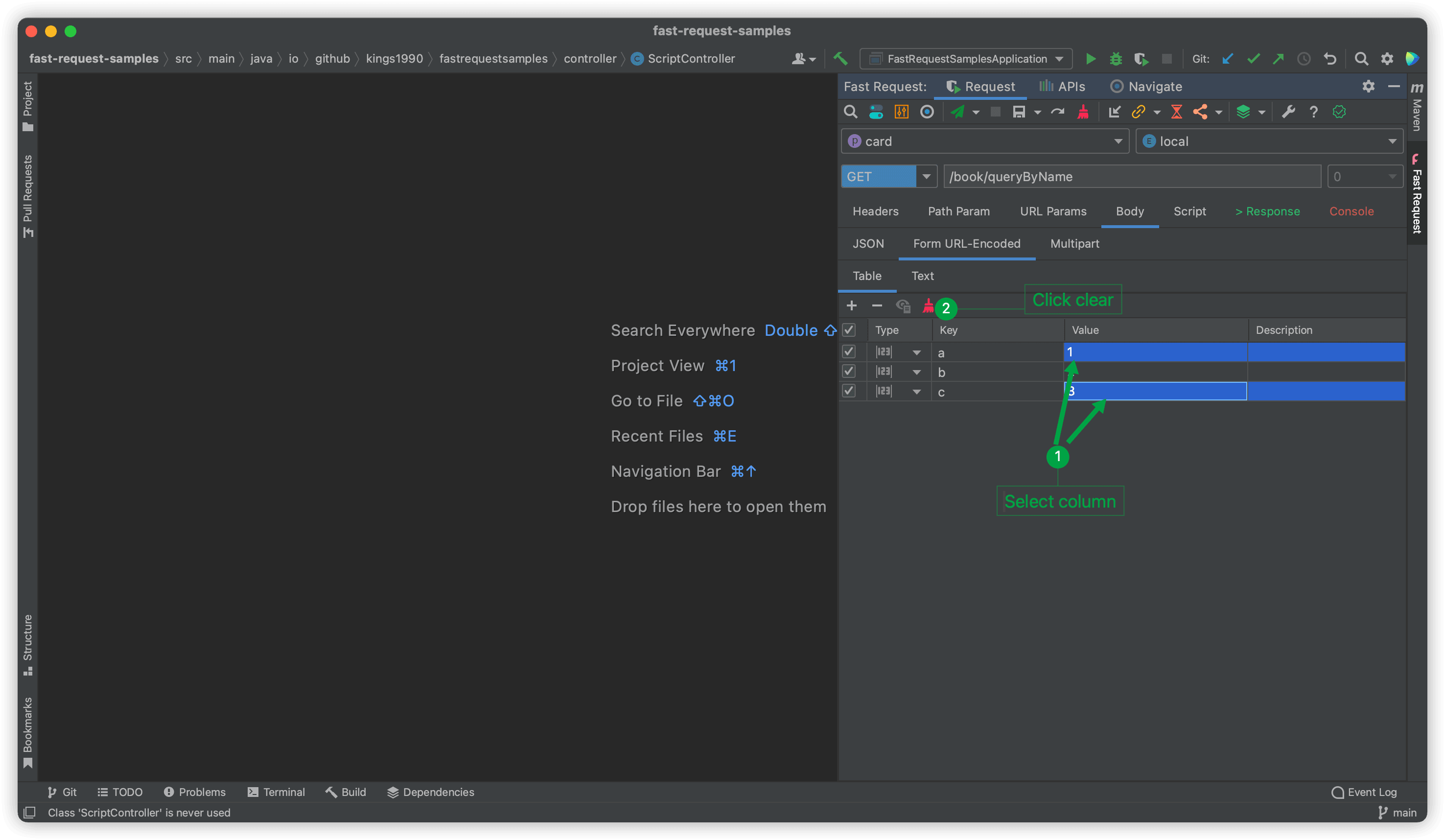Uncheck the checkbox for row a
The width and height of the screenshot is (1445, 840).
pyautogui.click(x=849, y=351)
